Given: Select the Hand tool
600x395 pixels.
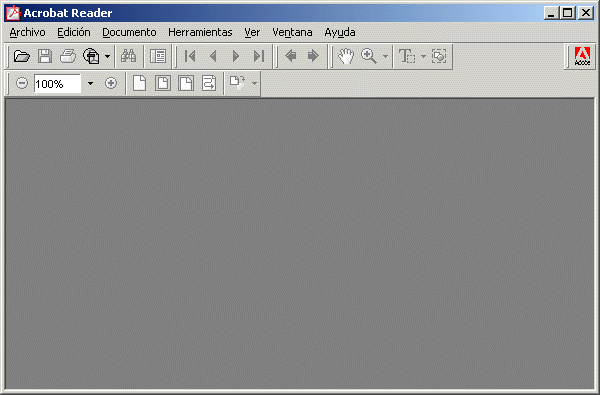Looking at the screenshot, I should (x=346, y=56).
